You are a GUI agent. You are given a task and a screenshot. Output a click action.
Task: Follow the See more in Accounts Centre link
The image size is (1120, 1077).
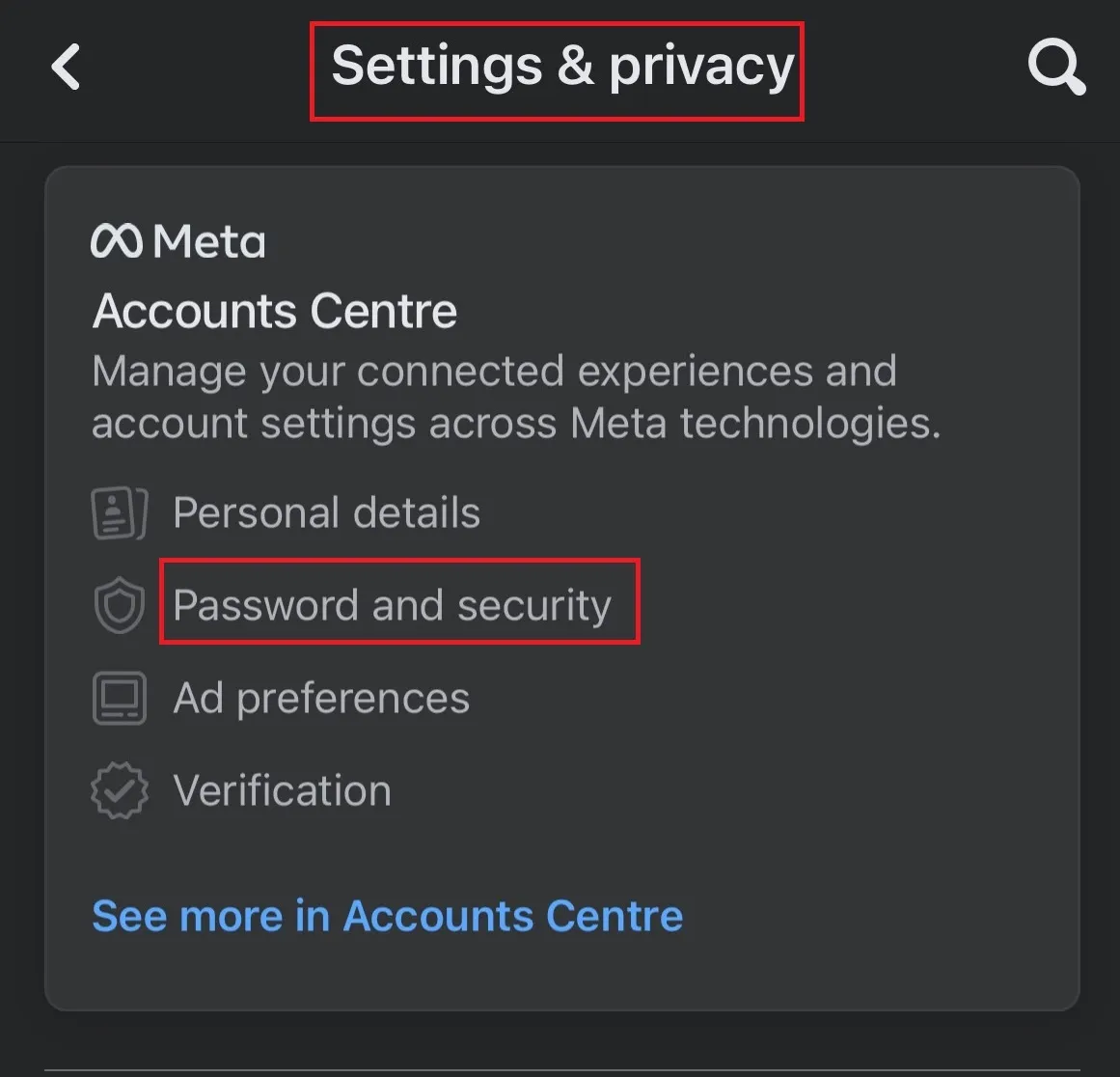[x=387, y=916]
